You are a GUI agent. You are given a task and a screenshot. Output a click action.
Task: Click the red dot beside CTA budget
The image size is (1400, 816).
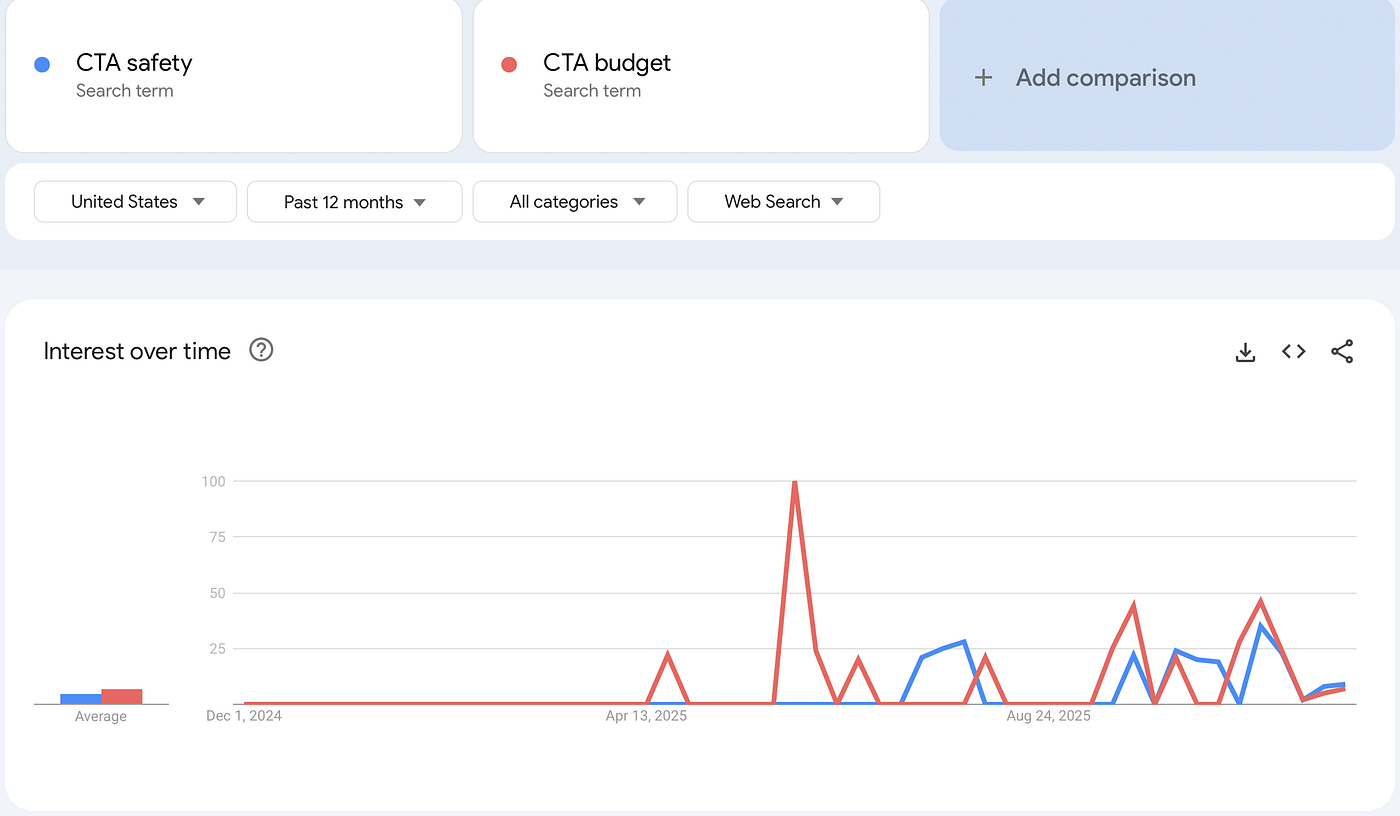pyautogui.click(x=509, y=65)
